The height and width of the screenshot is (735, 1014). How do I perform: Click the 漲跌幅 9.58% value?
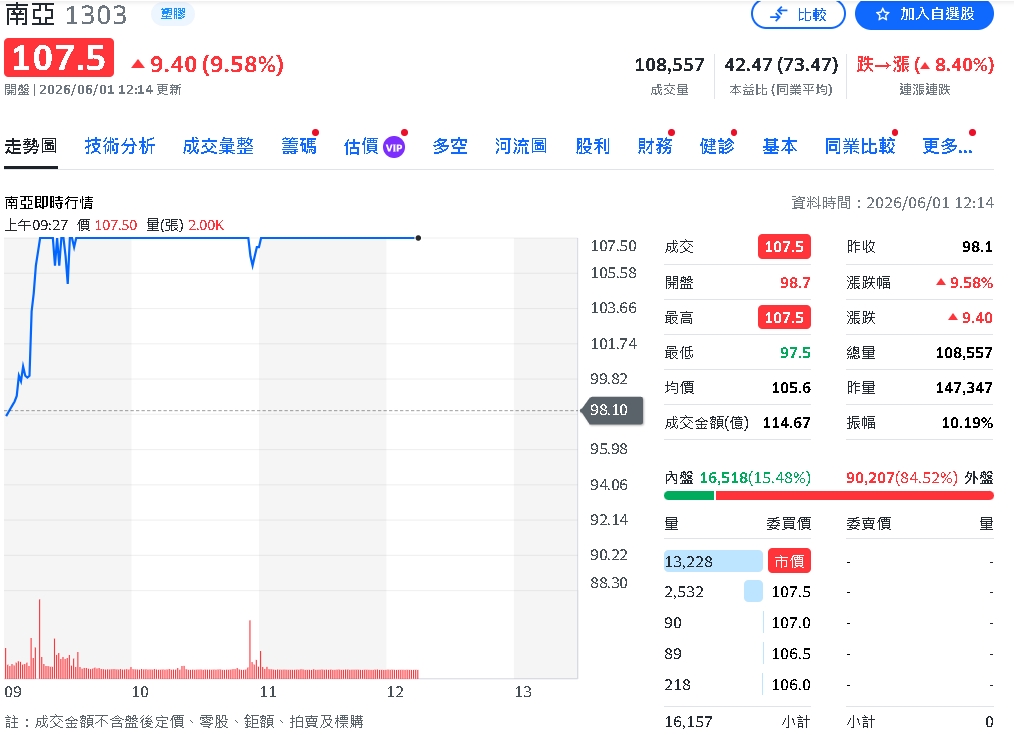click(965, 282)
